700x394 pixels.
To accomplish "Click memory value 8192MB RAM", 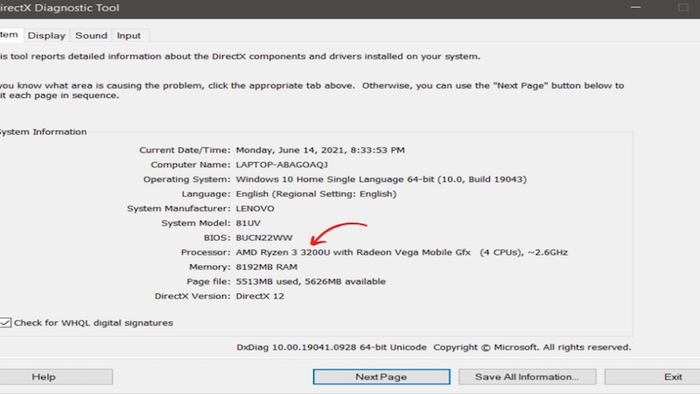I will (x=267, y=267).
